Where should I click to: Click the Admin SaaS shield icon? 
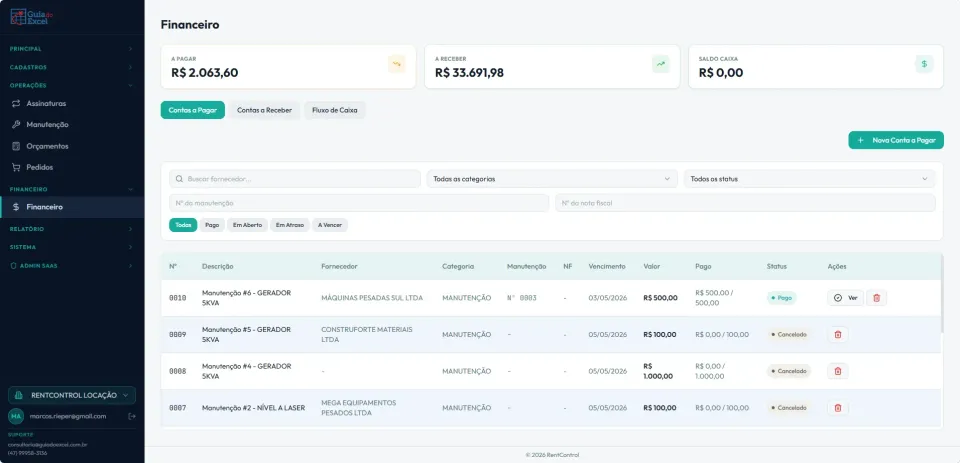13,266
